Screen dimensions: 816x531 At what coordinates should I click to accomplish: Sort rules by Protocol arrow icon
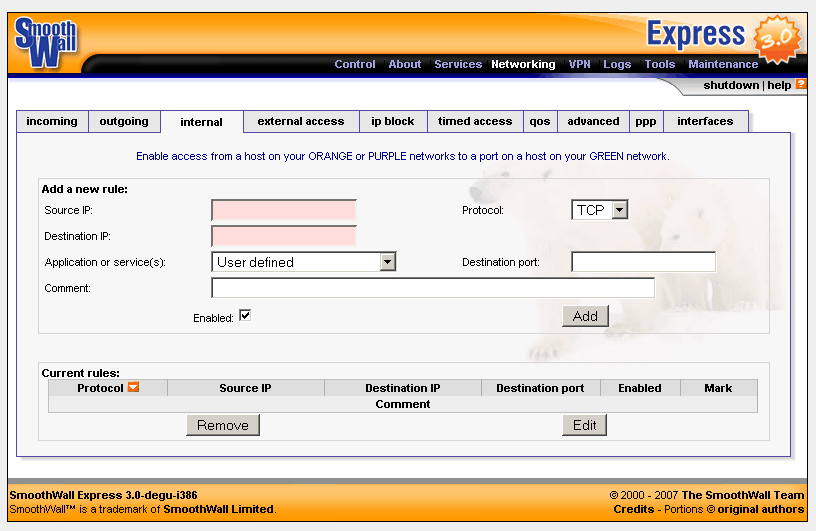point(133,387)
